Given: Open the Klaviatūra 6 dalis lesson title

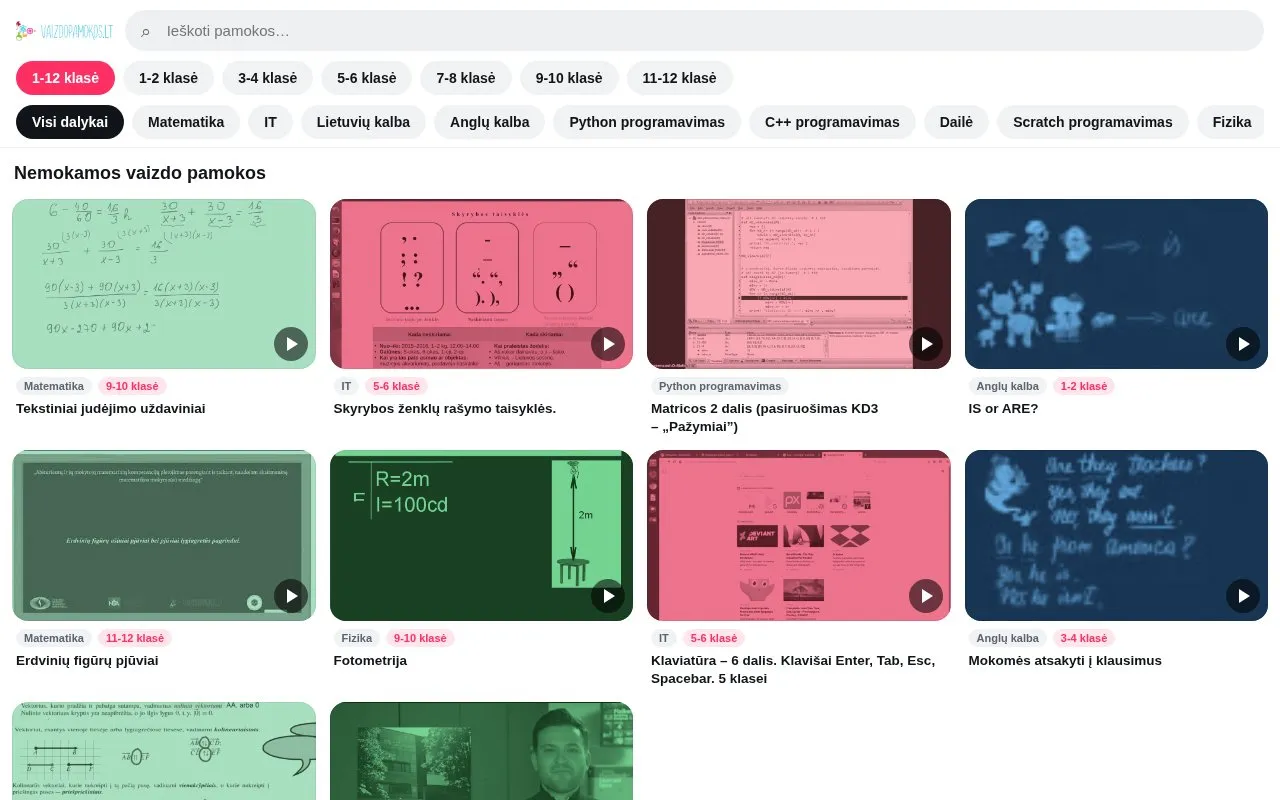Looking at the screenshot, I should point(793,670).
